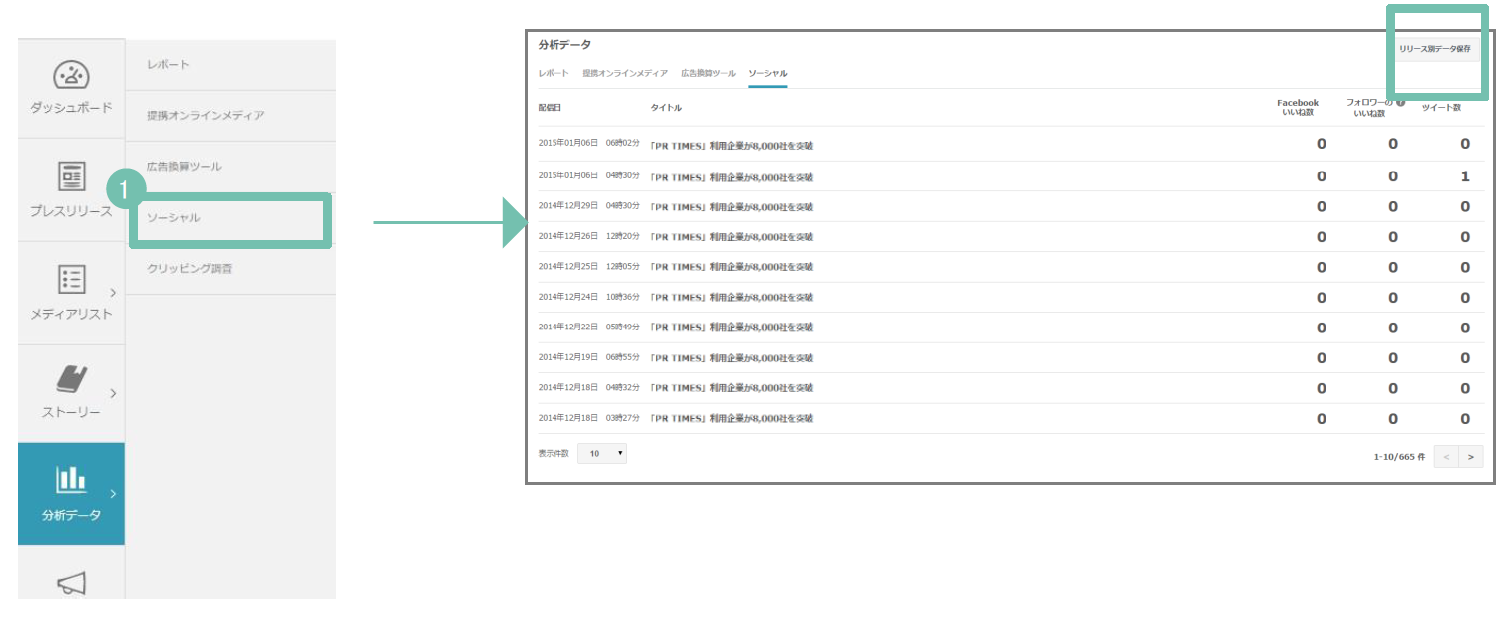Click the リリース別データ保存 button

1434,49
